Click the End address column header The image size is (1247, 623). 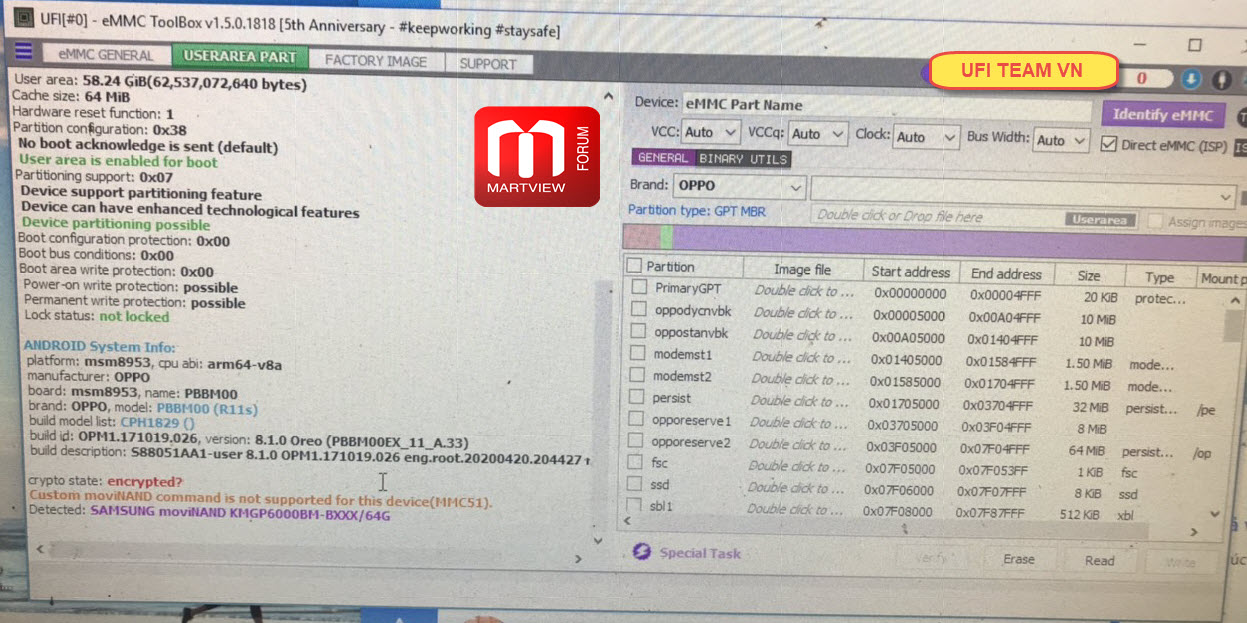pos(1005,274)
